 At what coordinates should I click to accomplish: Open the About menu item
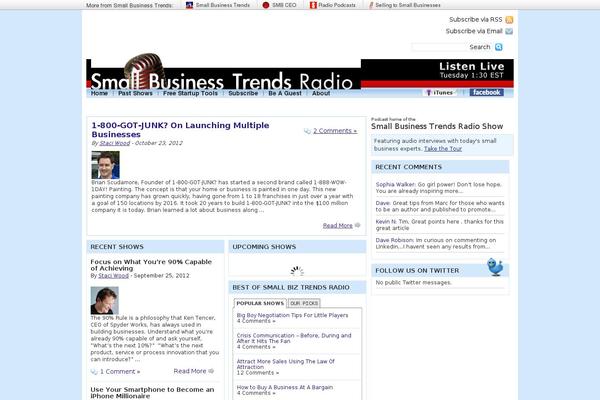(321, 93)
